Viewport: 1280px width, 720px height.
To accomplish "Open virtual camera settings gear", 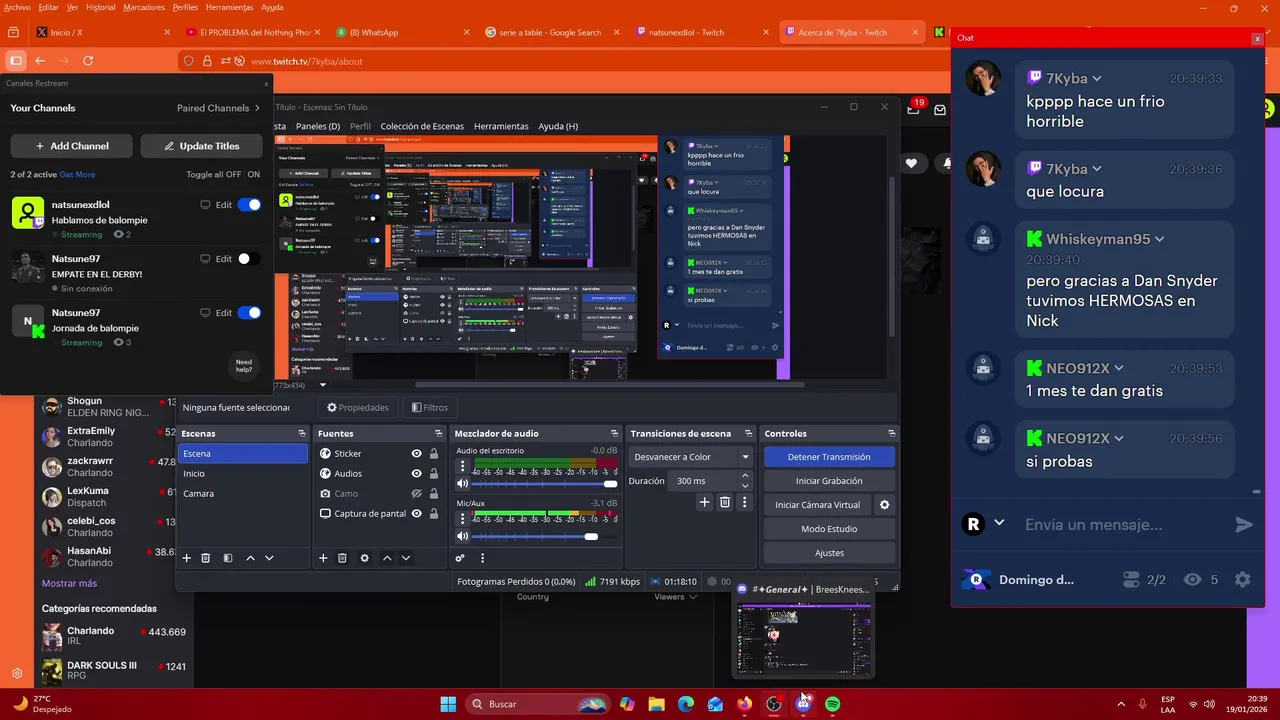I will click(884, 505).
